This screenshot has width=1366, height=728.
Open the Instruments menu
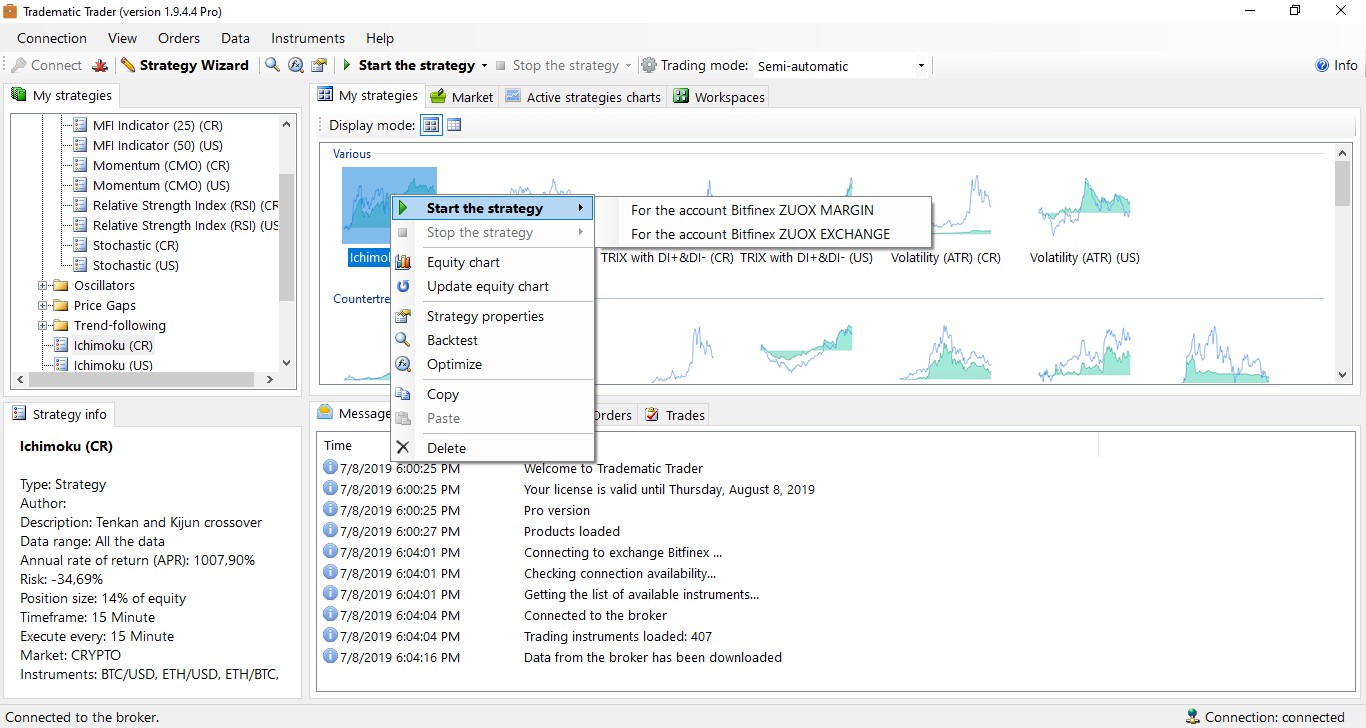[307, 38]
